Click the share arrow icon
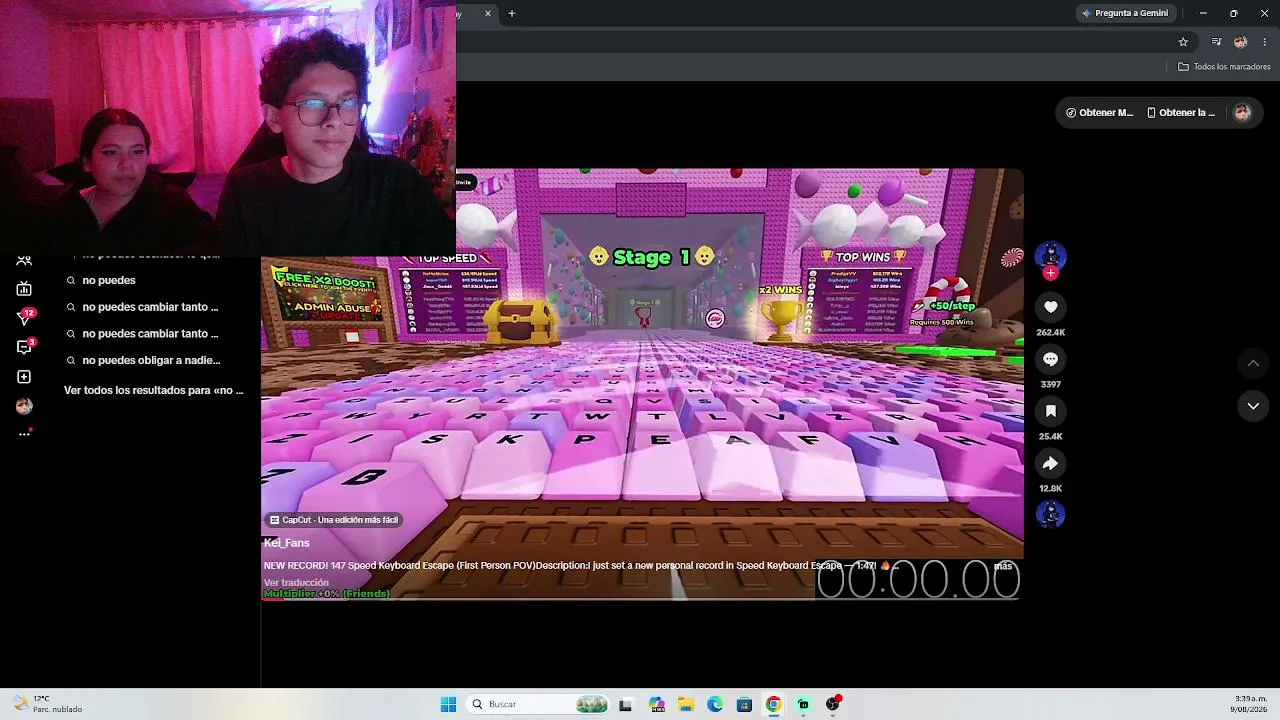1280x720 pixels. (x=1050, y=463)
